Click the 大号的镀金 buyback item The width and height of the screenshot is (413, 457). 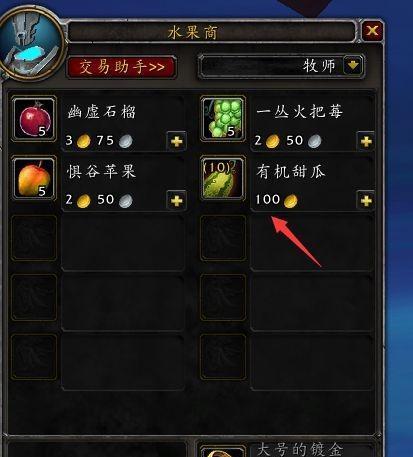pos(299,449)
